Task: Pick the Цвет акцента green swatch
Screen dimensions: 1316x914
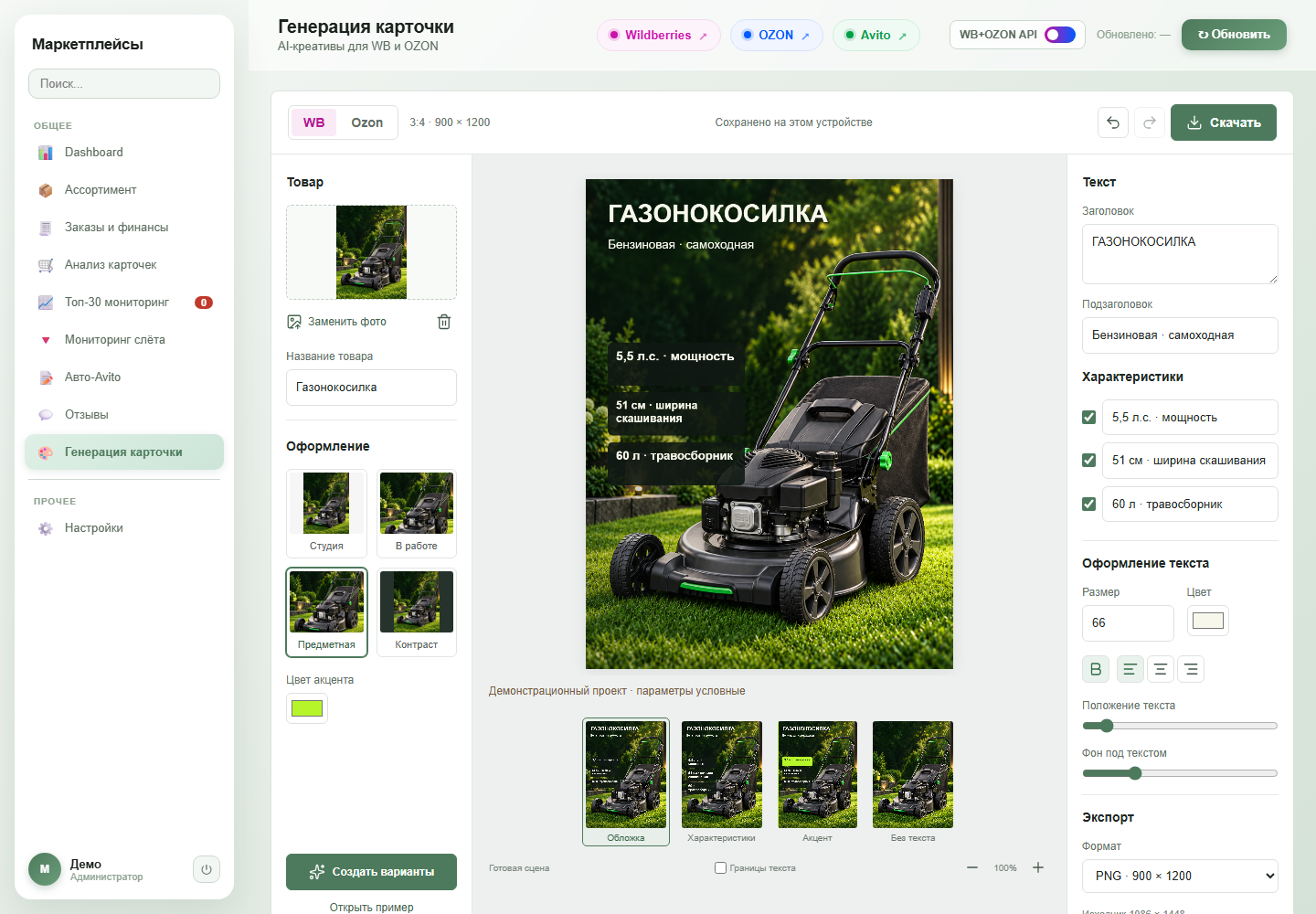Action: pos(307,708)
